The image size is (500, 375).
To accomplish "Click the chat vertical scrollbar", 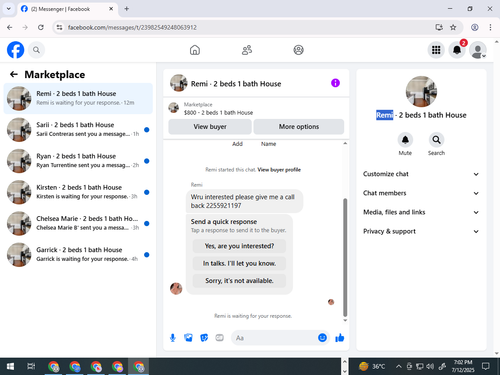I will point(345,257).
